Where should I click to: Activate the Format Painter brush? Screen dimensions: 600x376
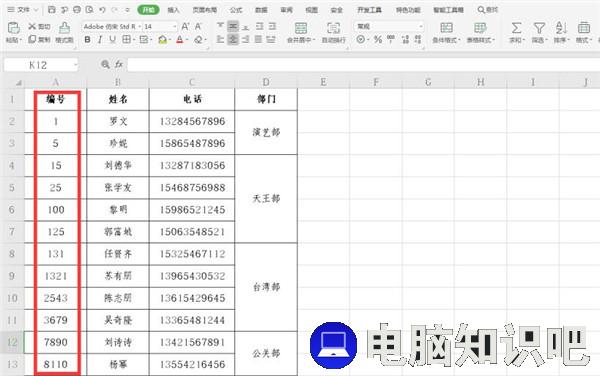point(64,28)
